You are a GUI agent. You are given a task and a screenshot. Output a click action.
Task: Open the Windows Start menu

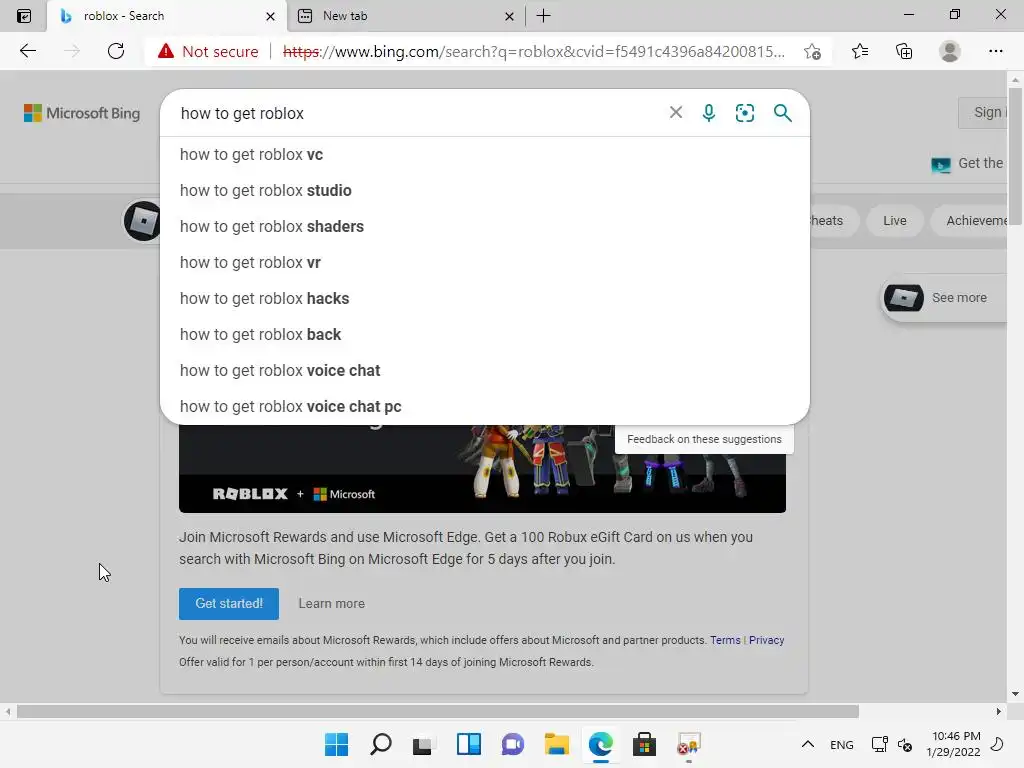pyautogui.click(x=336, y=744)
